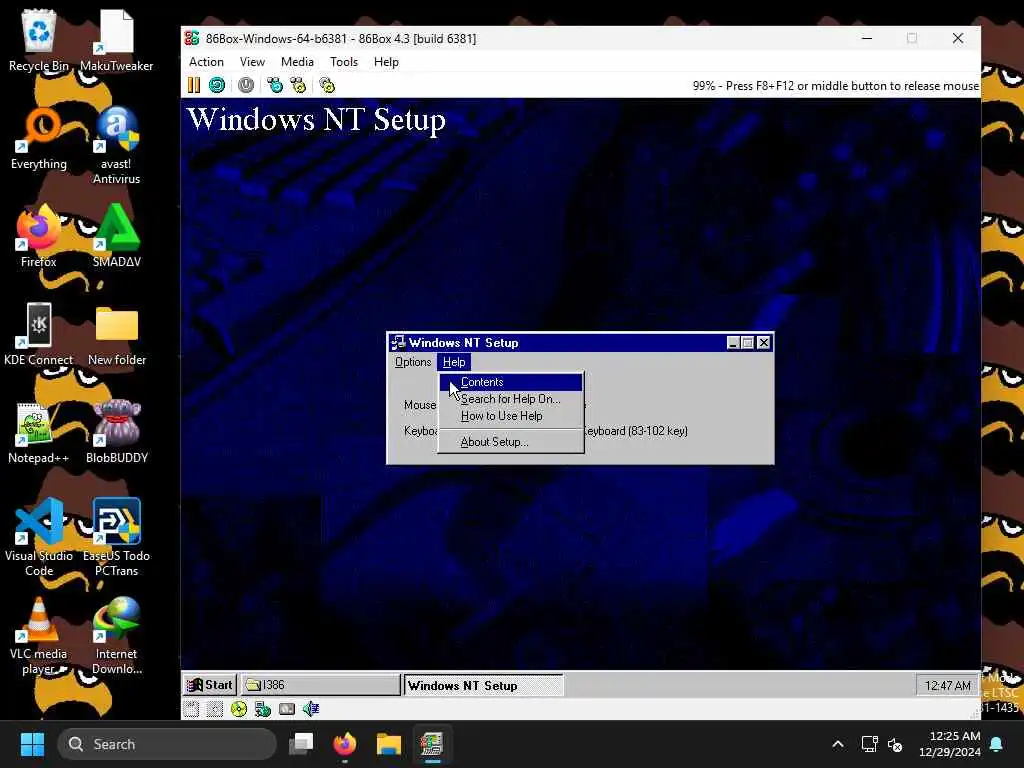The image size is (1024, 768).
Task: Open Everything search desktop icon
Action: click(39, 138)
